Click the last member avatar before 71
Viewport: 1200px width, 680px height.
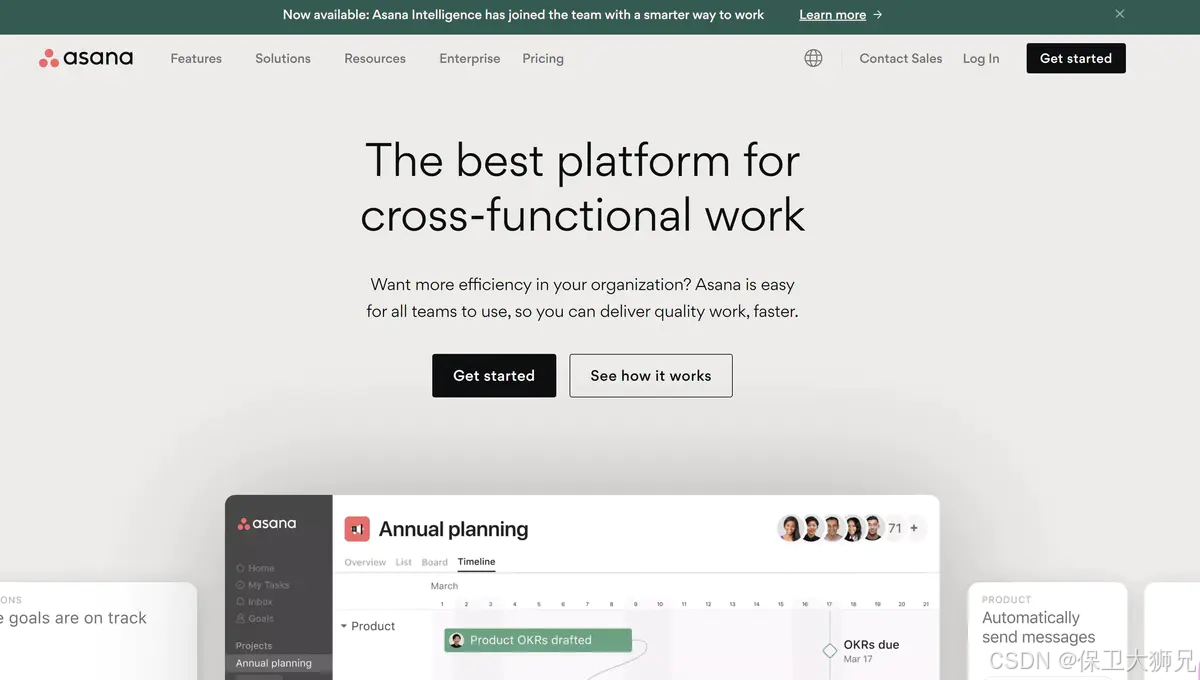pyautogui.click(x=873, y=528)
